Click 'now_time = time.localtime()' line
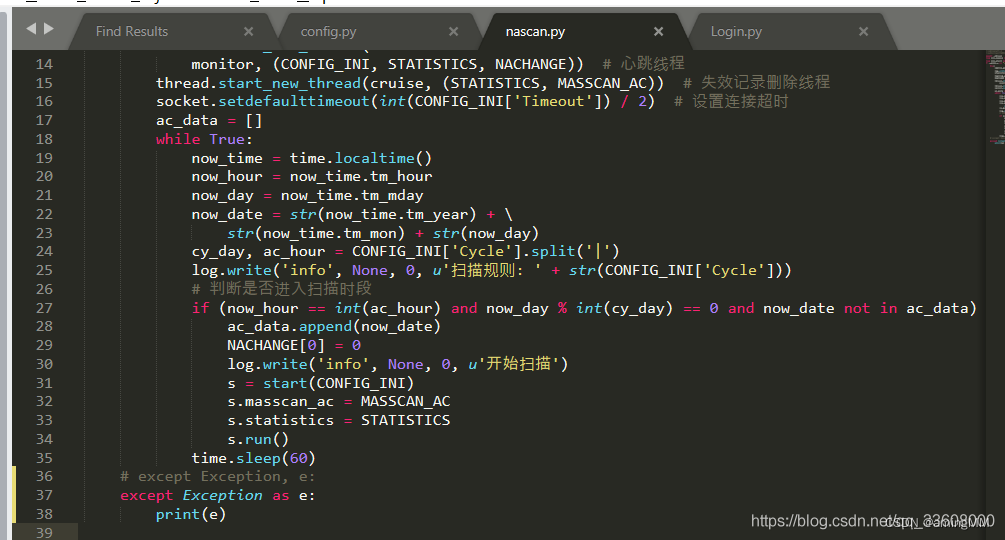 [311, 158]
